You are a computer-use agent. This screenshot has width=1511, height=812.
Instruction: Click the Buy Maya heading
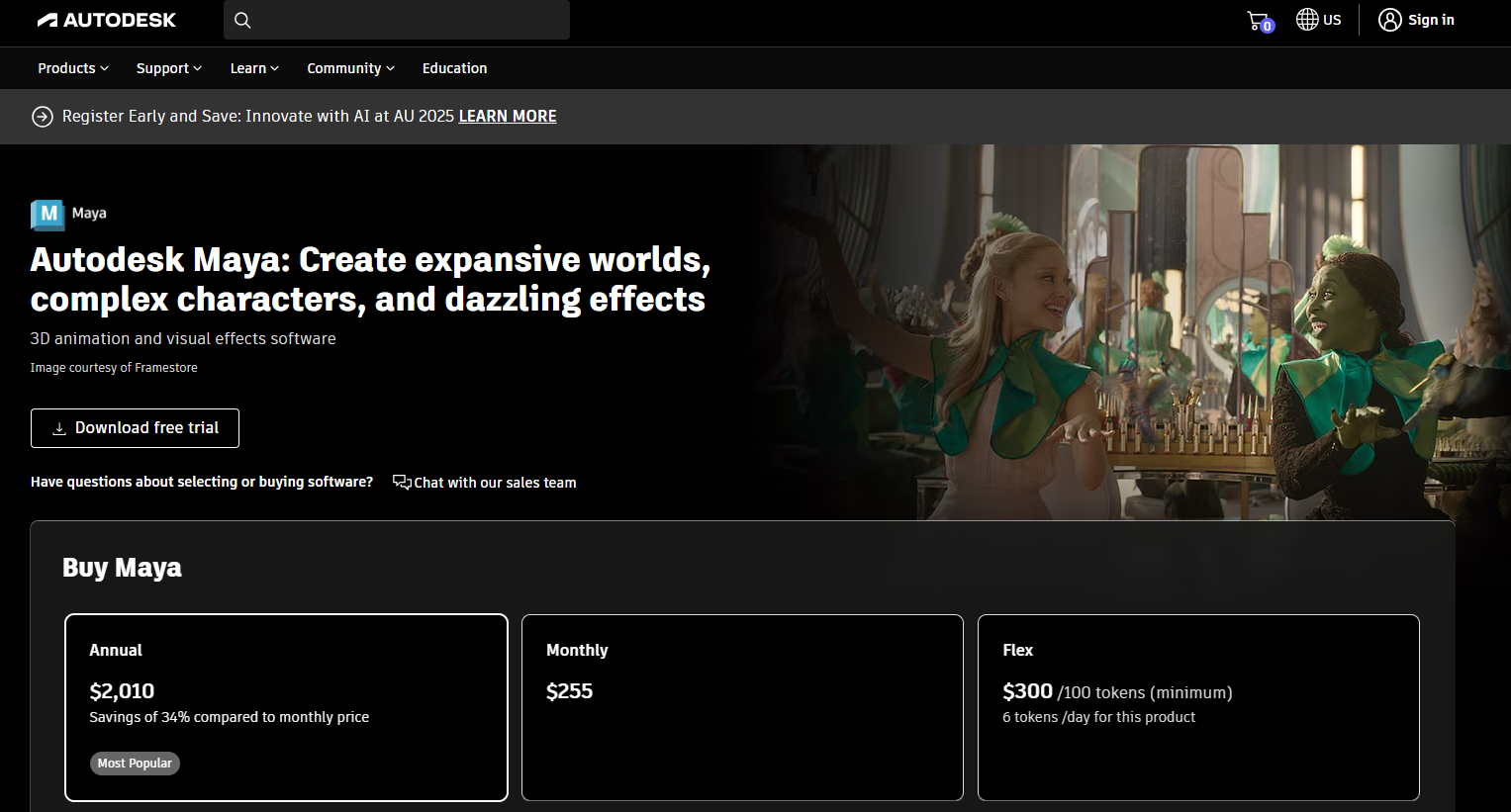122,568
